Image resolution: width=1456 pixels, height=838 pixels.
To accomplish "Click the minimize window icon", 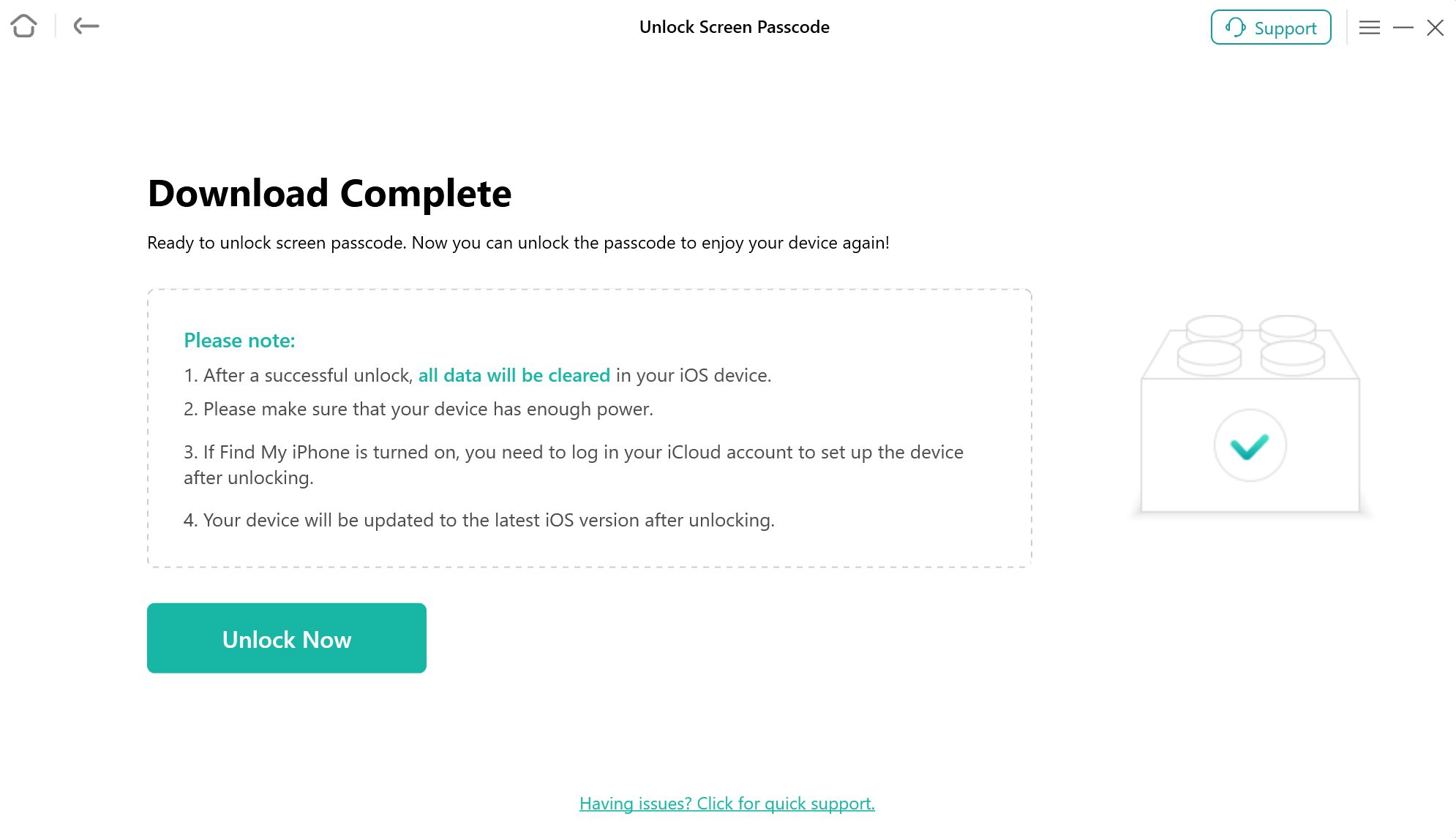I will coord(1403,27).
